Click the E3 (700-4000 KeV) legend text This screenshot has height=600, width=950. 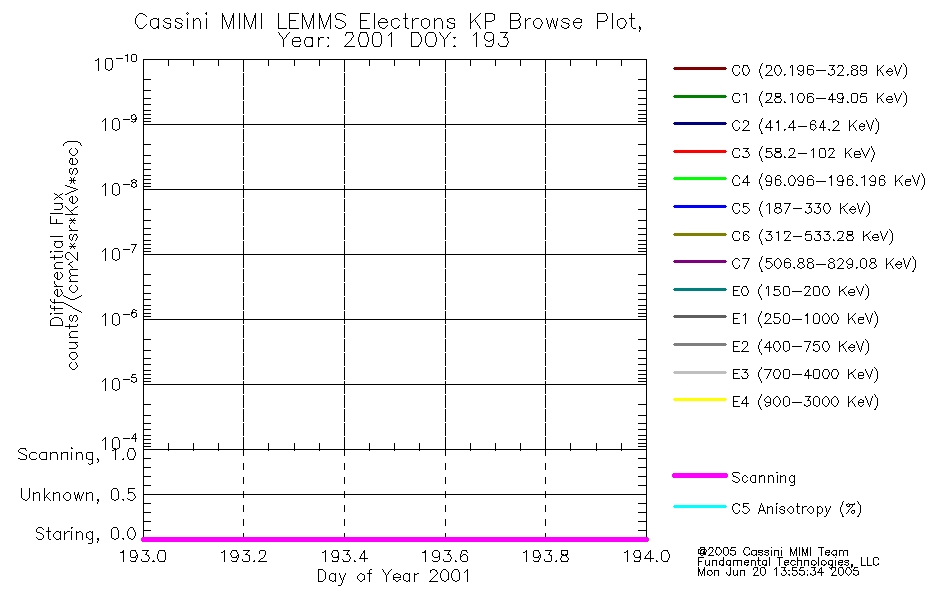(x=805, y=374)
